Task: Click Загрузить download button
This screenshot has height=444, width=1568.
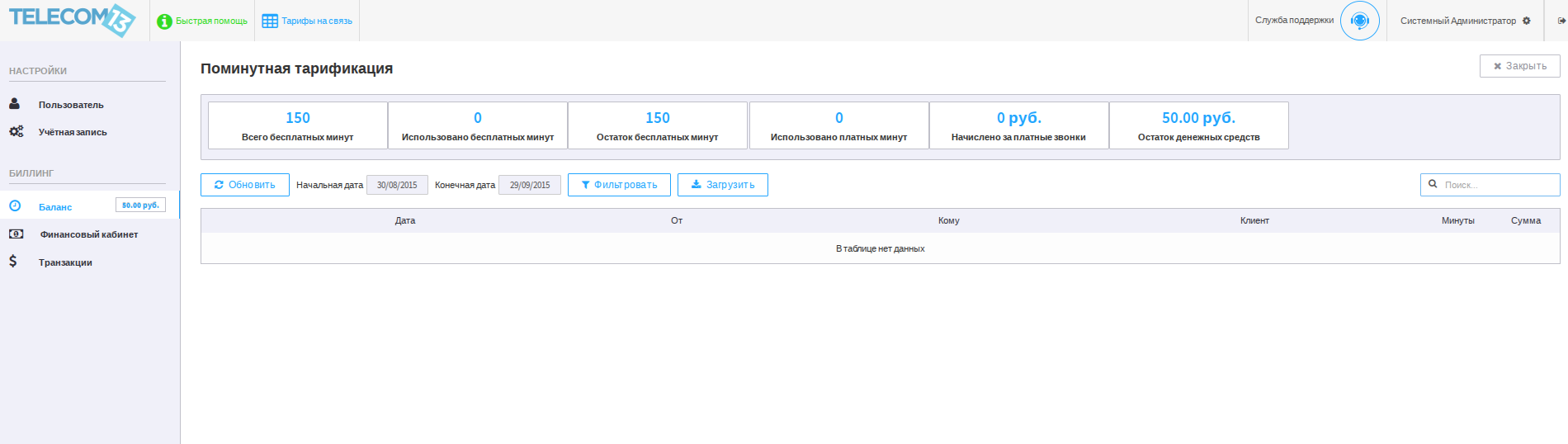Action: [x=723, y=185]
